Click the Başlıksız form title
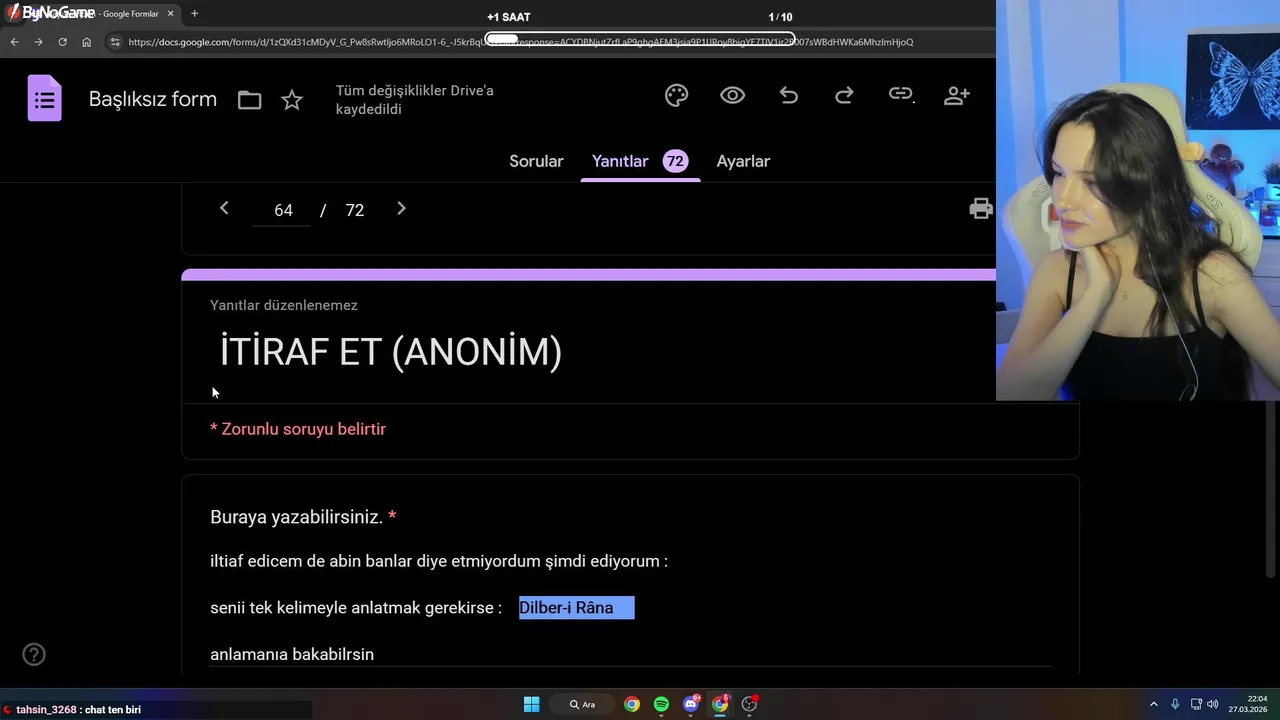This screenshot has width=1280, height=720. (x=153, y=99)
